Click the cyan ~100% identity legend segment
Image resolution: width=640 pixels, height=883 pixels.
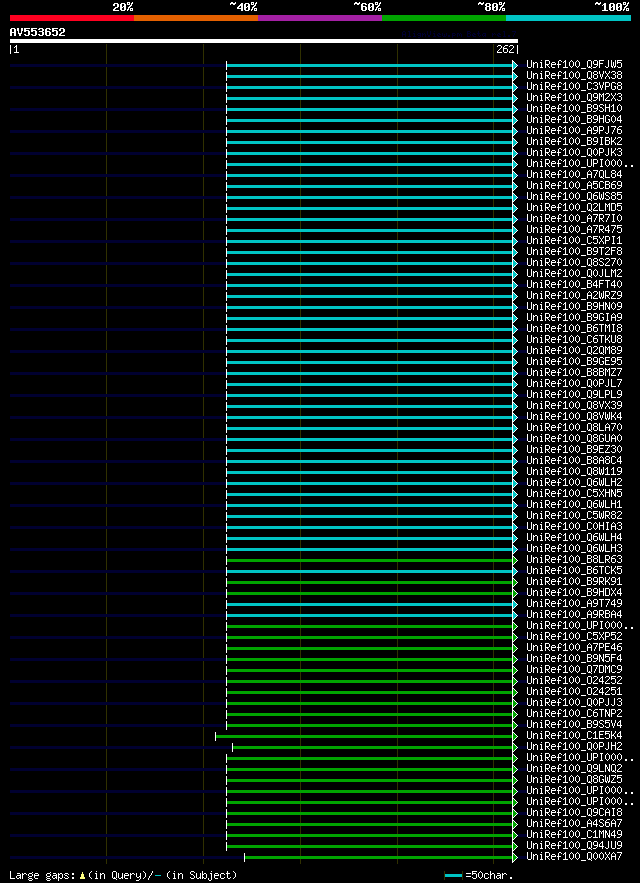[568, 17]
